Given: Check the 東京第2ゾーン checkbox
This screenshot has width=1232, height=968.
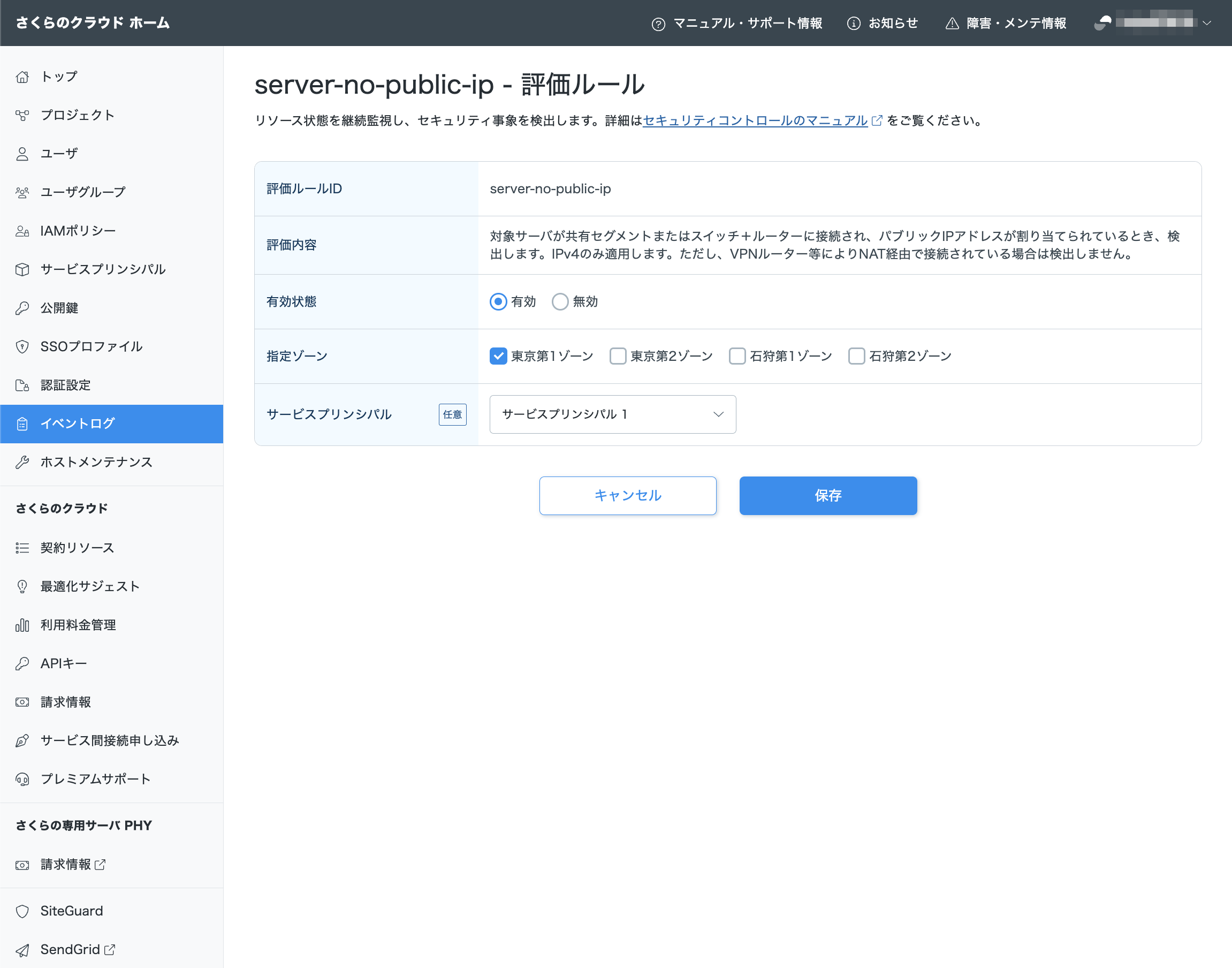Looking at the screenshot, I should pyautogui.click(x=618, y=356).
